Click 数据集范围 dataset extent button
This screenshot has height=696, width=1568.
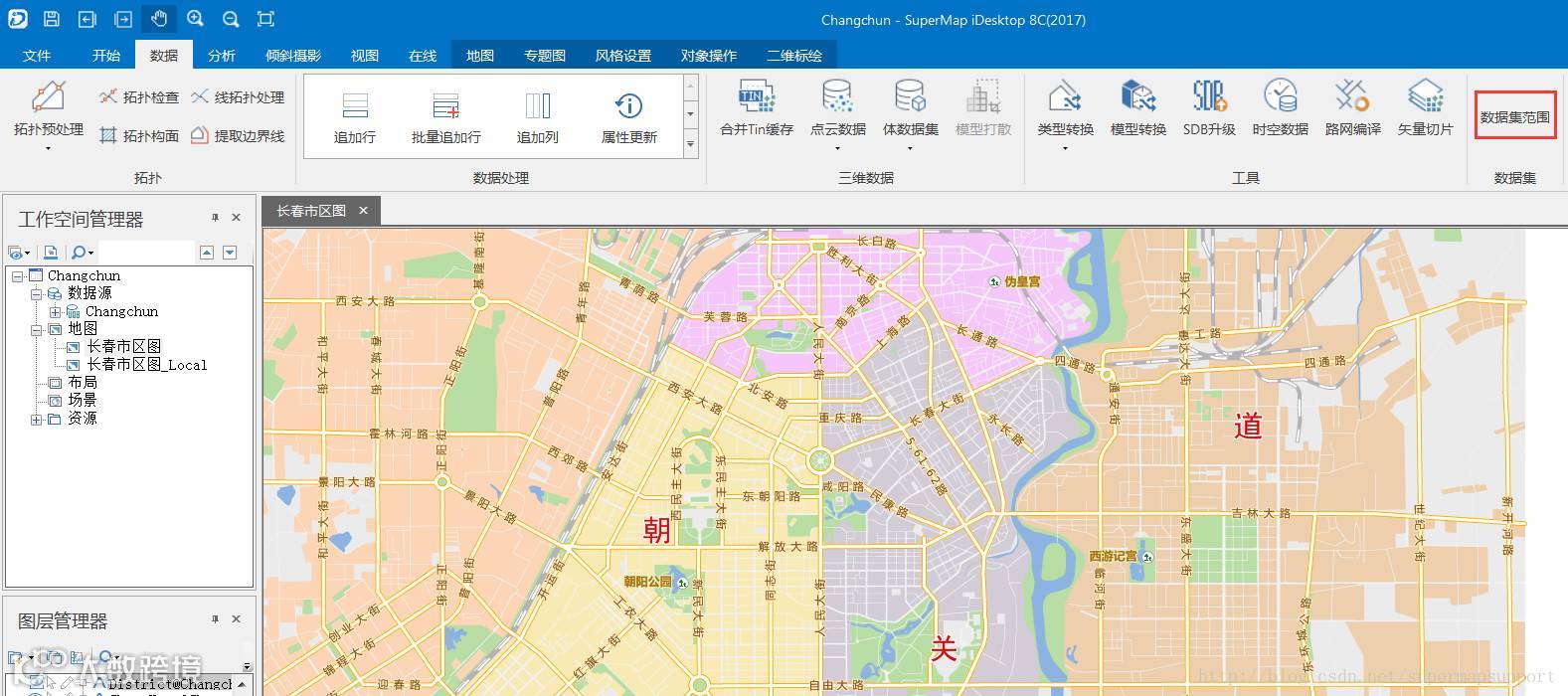coord(1514,116)
